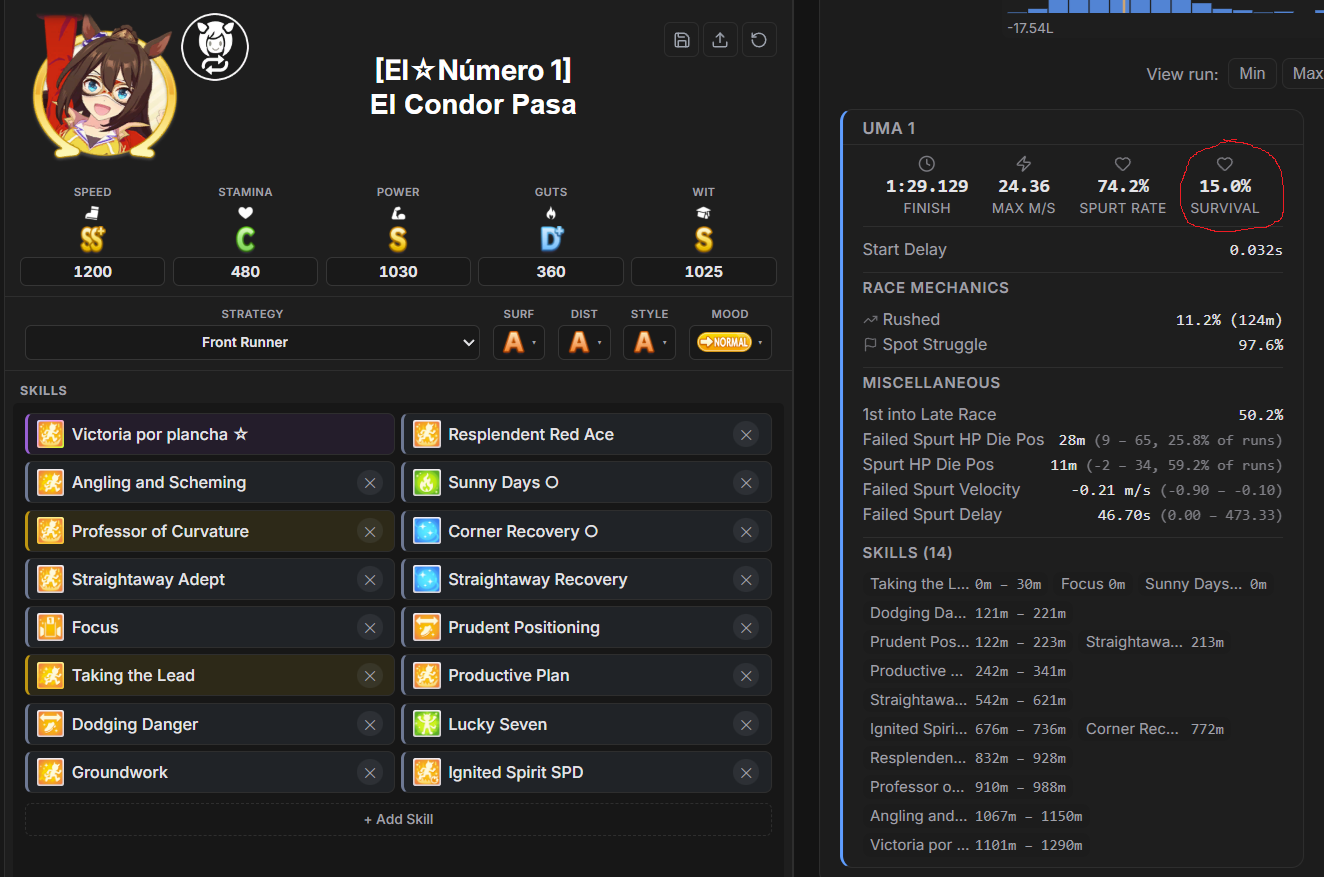Click the 1st into Late Race row
The height and width of the screenshot is (877, 1324).
(1073, 414)
